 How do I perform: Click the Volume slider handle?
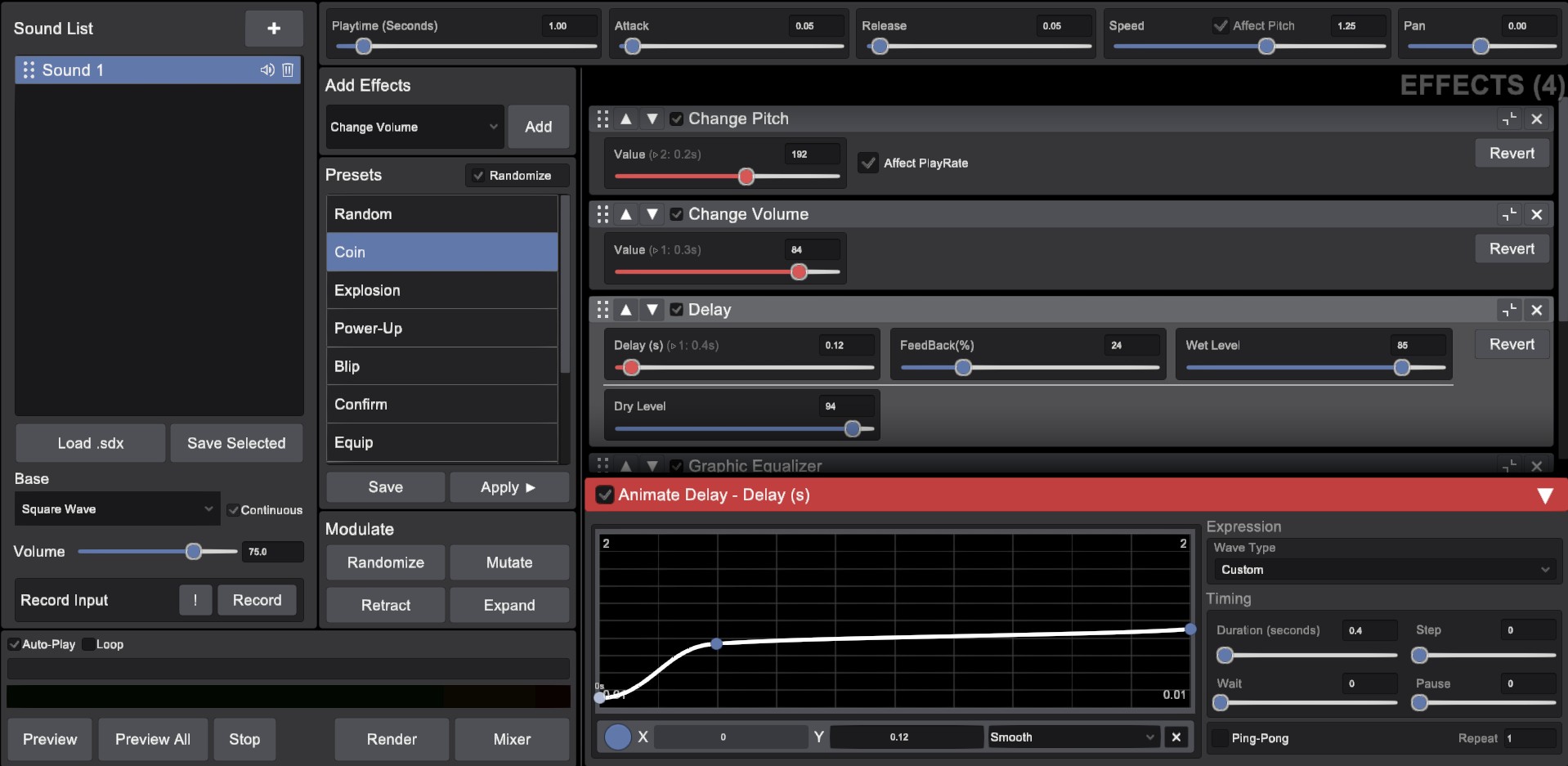[x=194, y=552]
